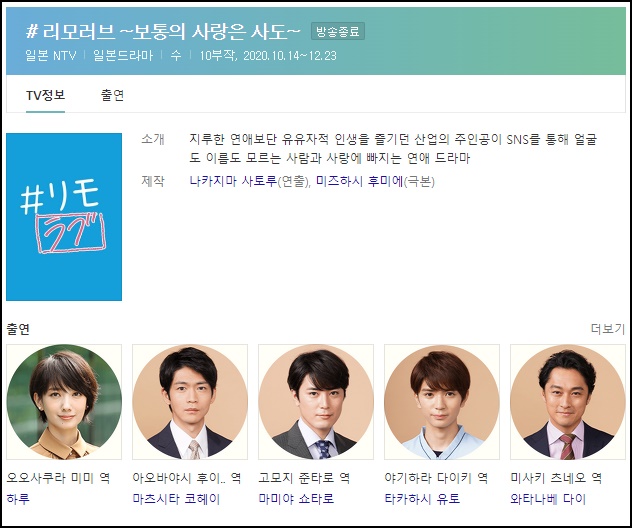Open the TV정보 tab
Viewport: 632px width, 528px height.
pos(45,96)
